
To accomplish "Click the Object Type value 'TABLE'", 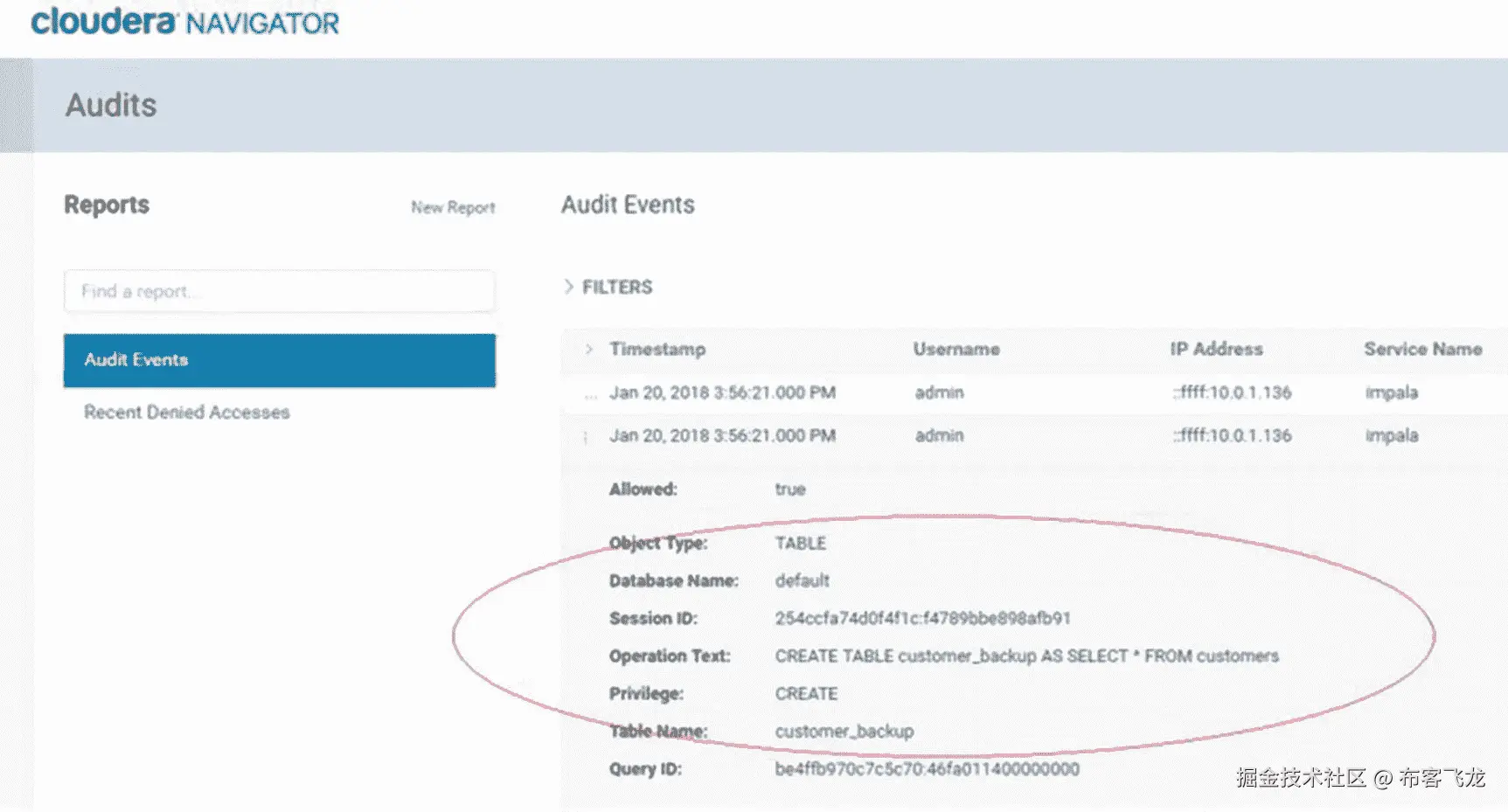I will [801, 543].
